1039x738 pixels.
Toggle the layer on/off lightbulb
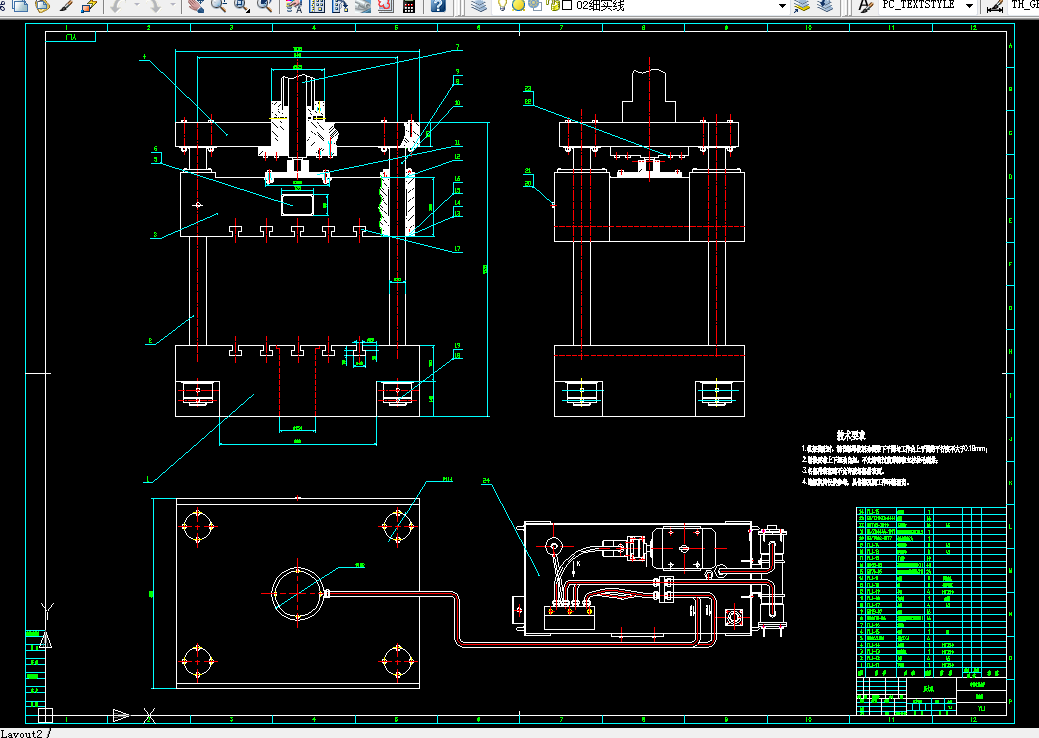pyautogui.click(x=502, y=6)
